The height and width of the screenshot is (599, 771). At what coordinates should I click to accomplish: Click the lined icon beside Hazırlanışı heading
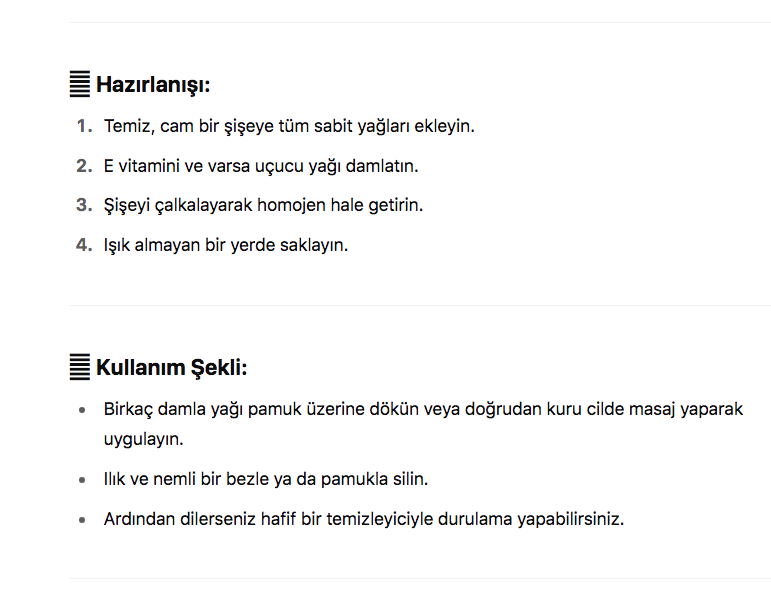point(80,84)
